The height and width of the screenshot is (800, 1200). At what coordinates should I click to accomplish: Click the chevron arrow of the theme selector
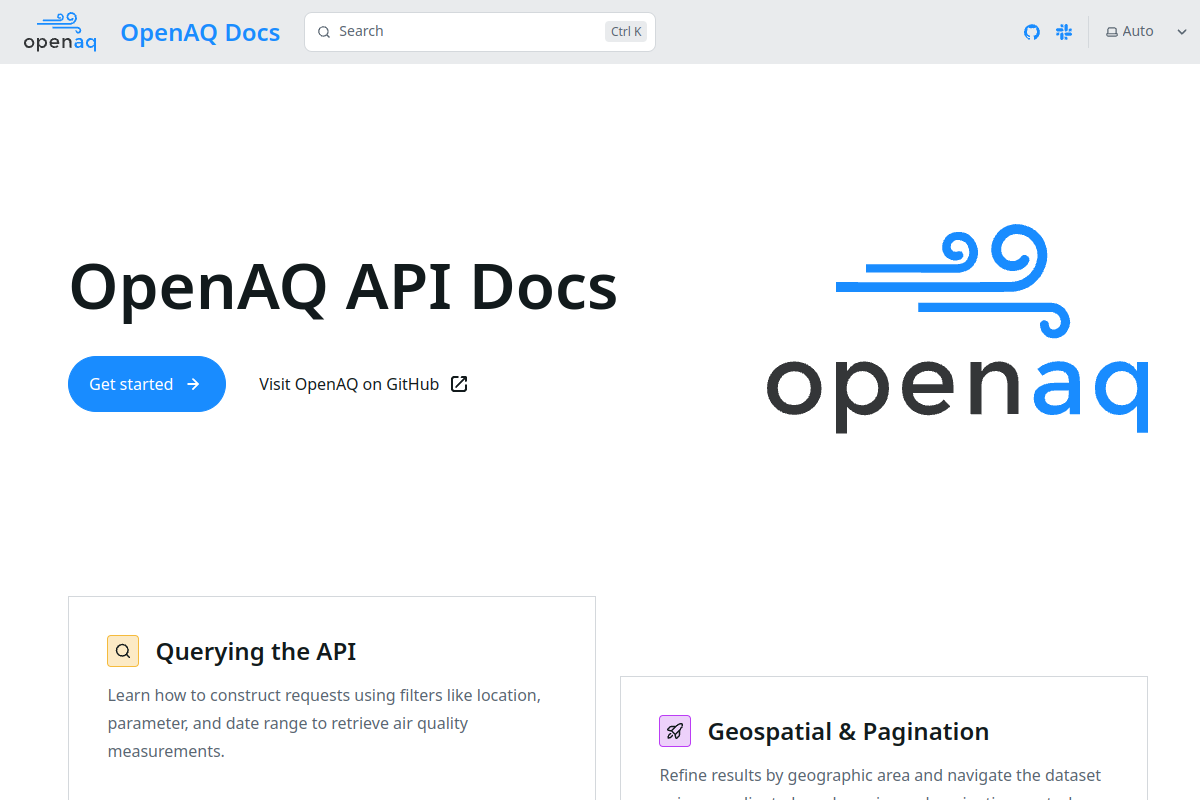pyautogui.click(x=1181, y=32)
